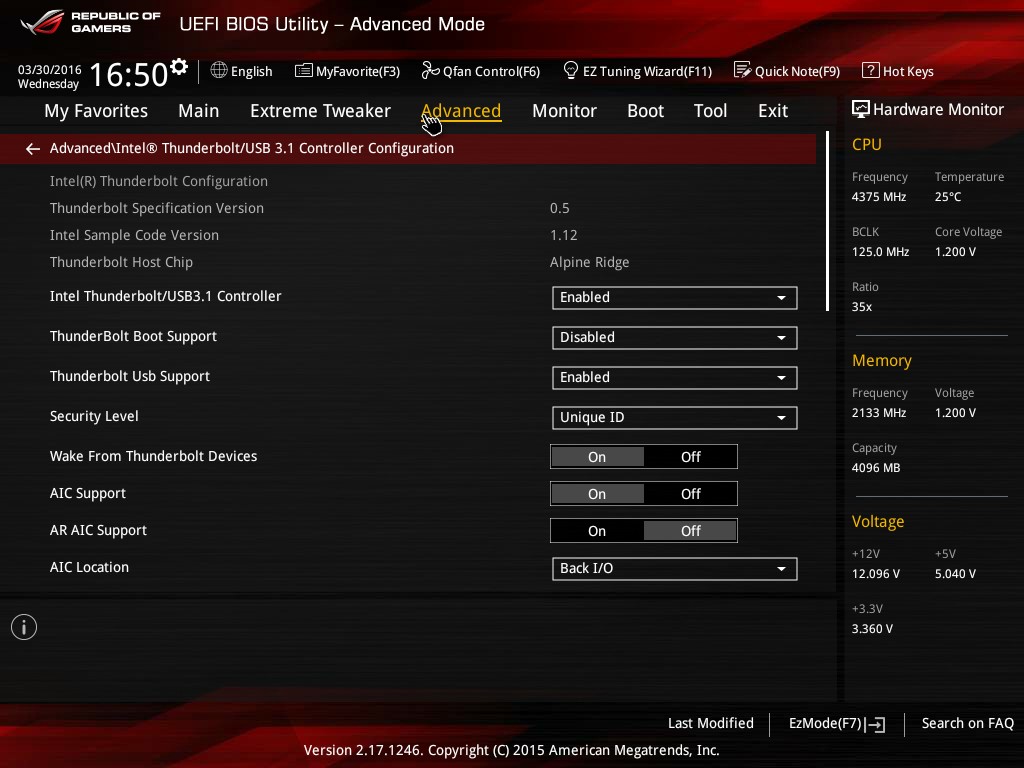Click the Thunderbolt controller breadcrumb path

click(x=251, y=149)
